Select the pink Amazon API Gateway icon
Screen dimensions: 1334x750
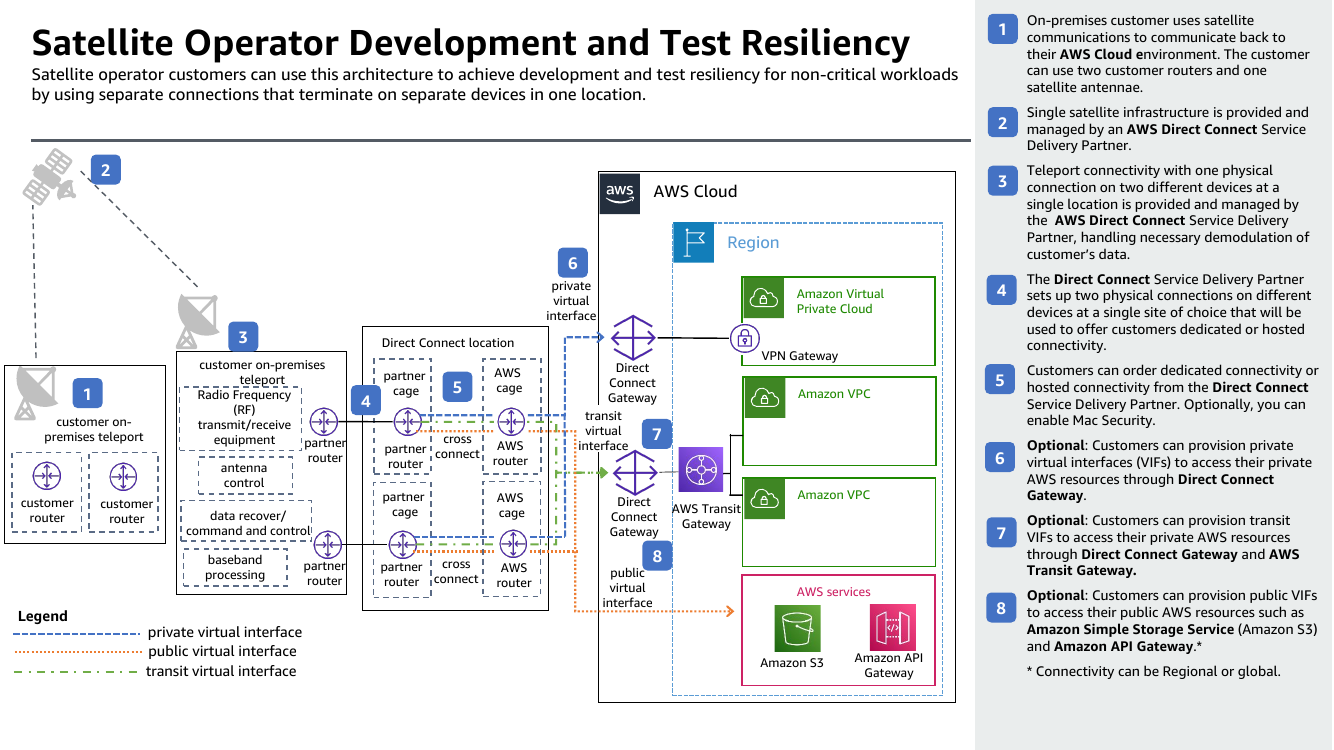click(x=893, y=628)
